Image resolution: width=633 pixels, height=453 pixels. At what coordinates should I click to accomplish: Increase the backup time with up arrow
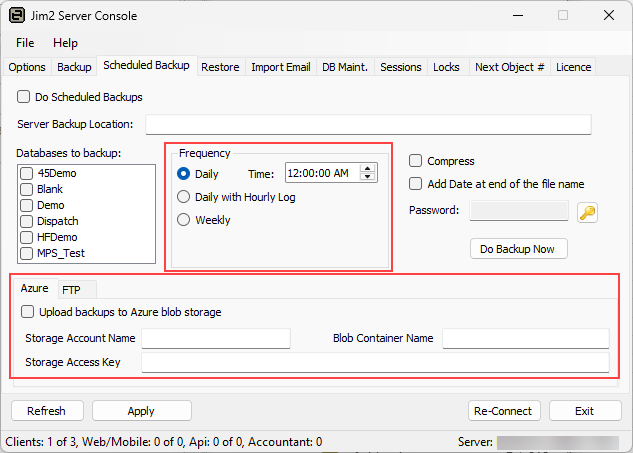coord(367,169)
